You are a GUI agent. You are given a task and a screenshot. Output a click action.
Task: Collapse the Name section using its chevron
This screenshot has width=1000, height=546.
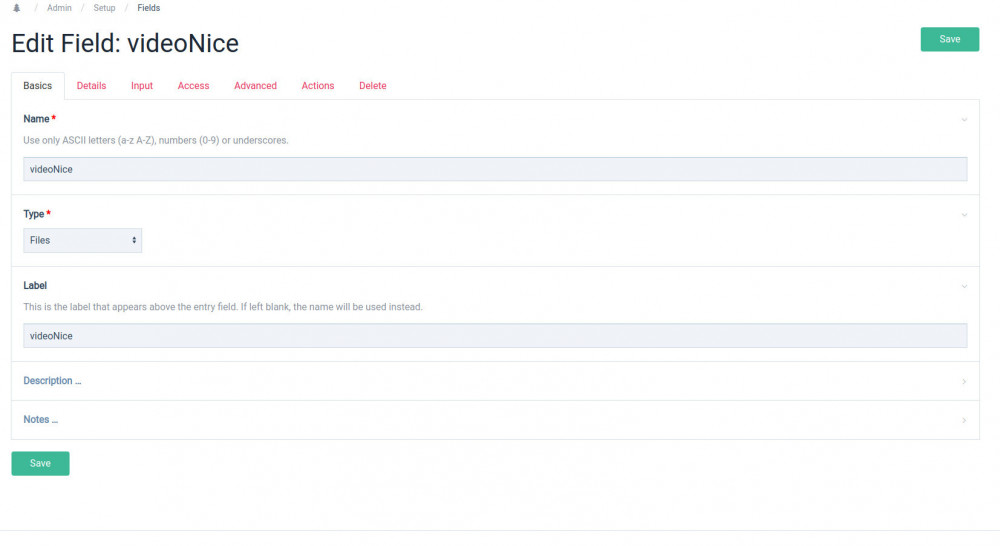click(x=964, y=120)
